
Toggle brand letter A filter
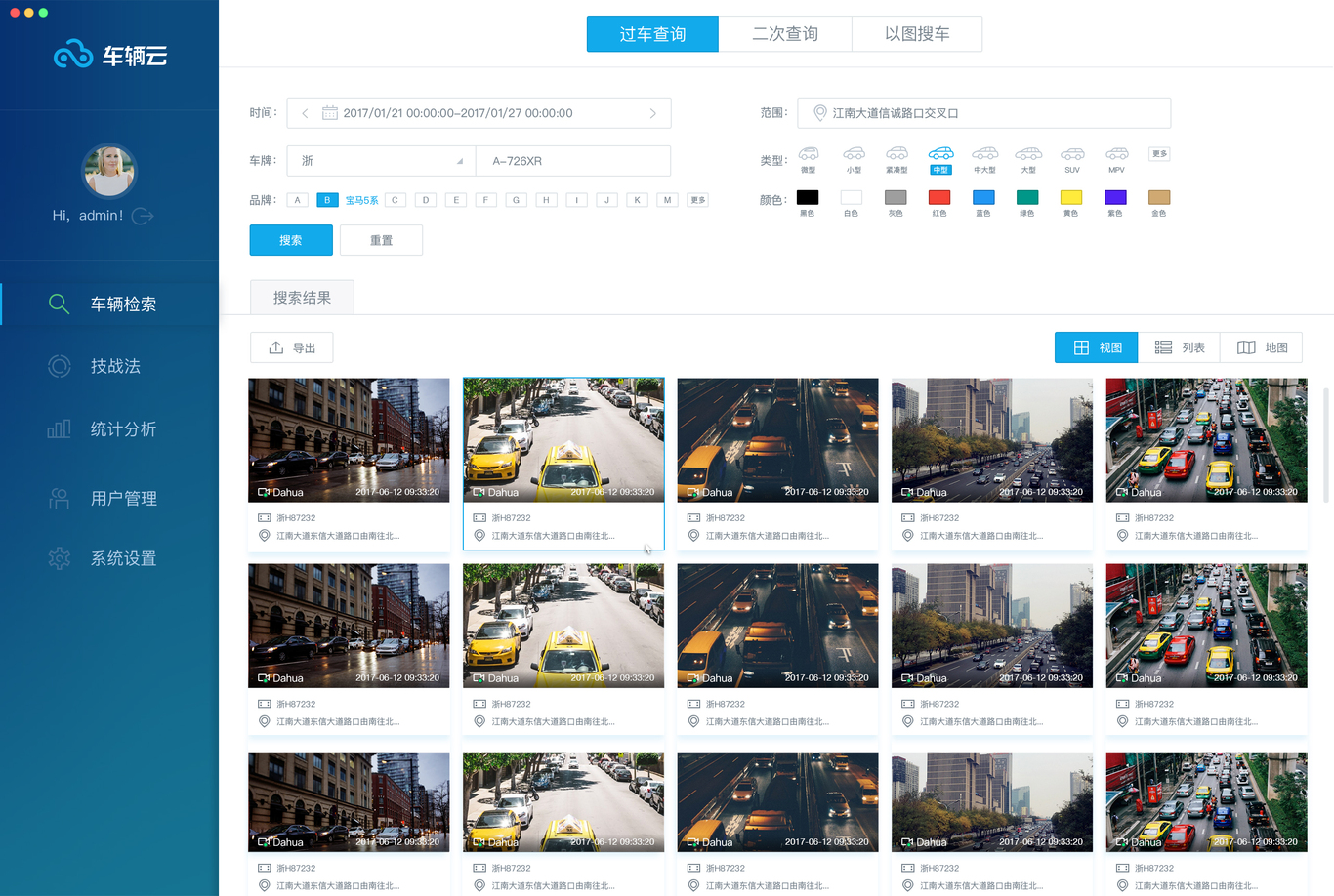click(297, 200)
